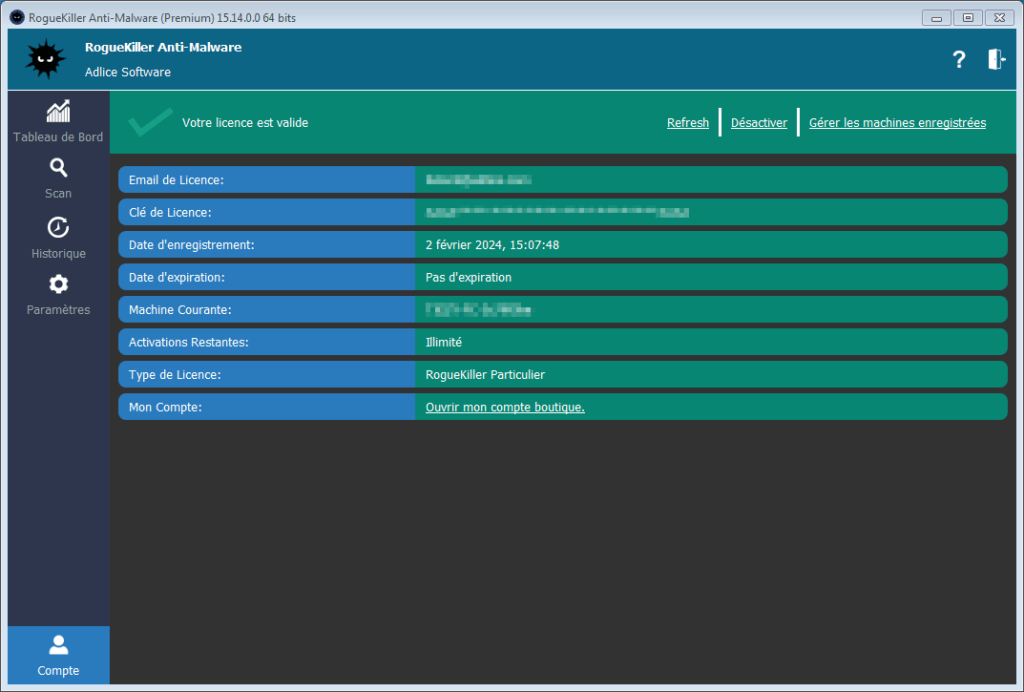Click the Refresh link
Image resolution: width=1024 pixels, height=692 pixels.
coord(688,123)
